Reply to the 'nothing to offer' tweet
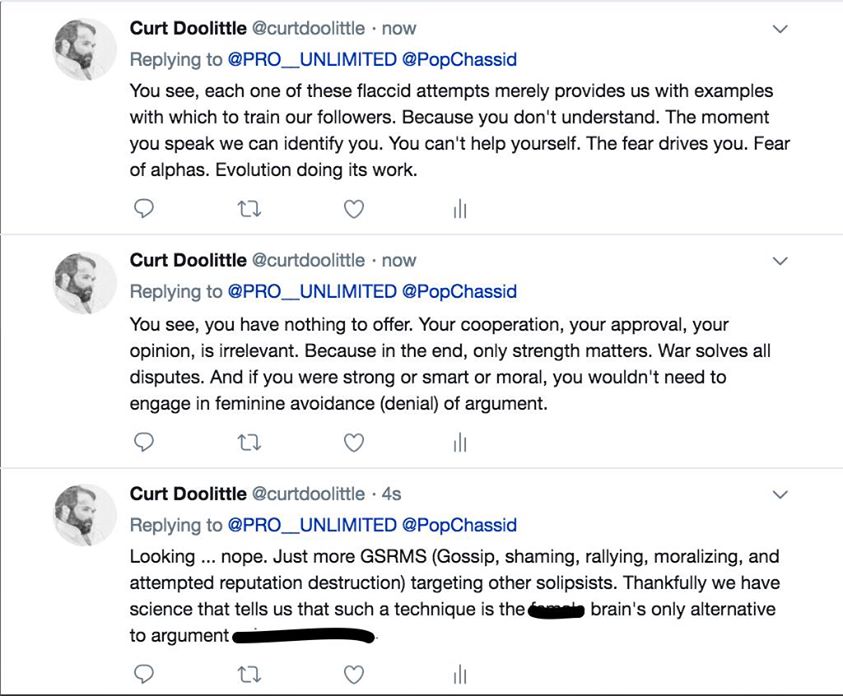Screen dimensions: 843x696 point(144,442)
